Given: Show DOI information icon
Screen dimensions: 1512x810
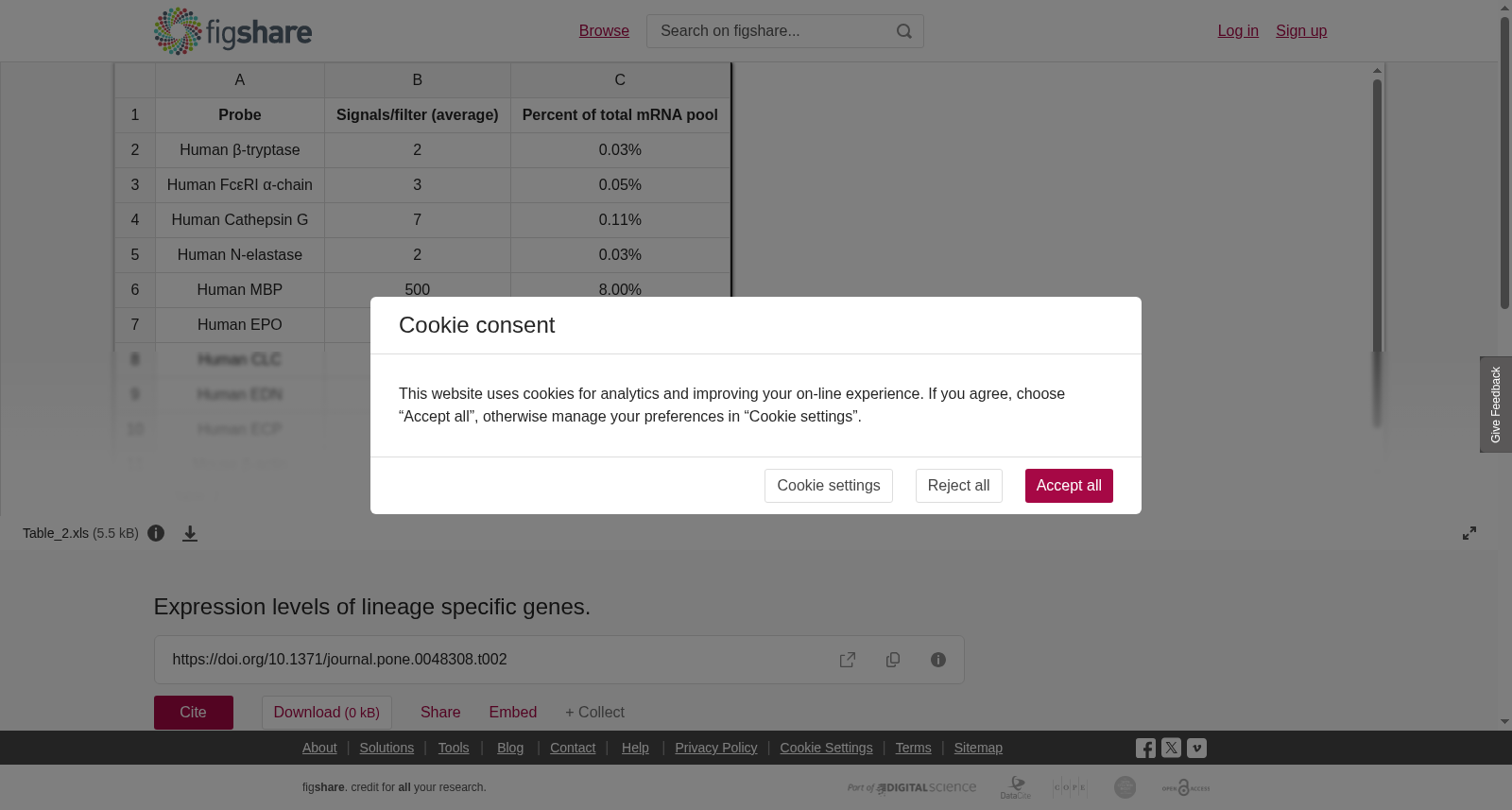Looking at the screenshot, I should click(938, 660).
